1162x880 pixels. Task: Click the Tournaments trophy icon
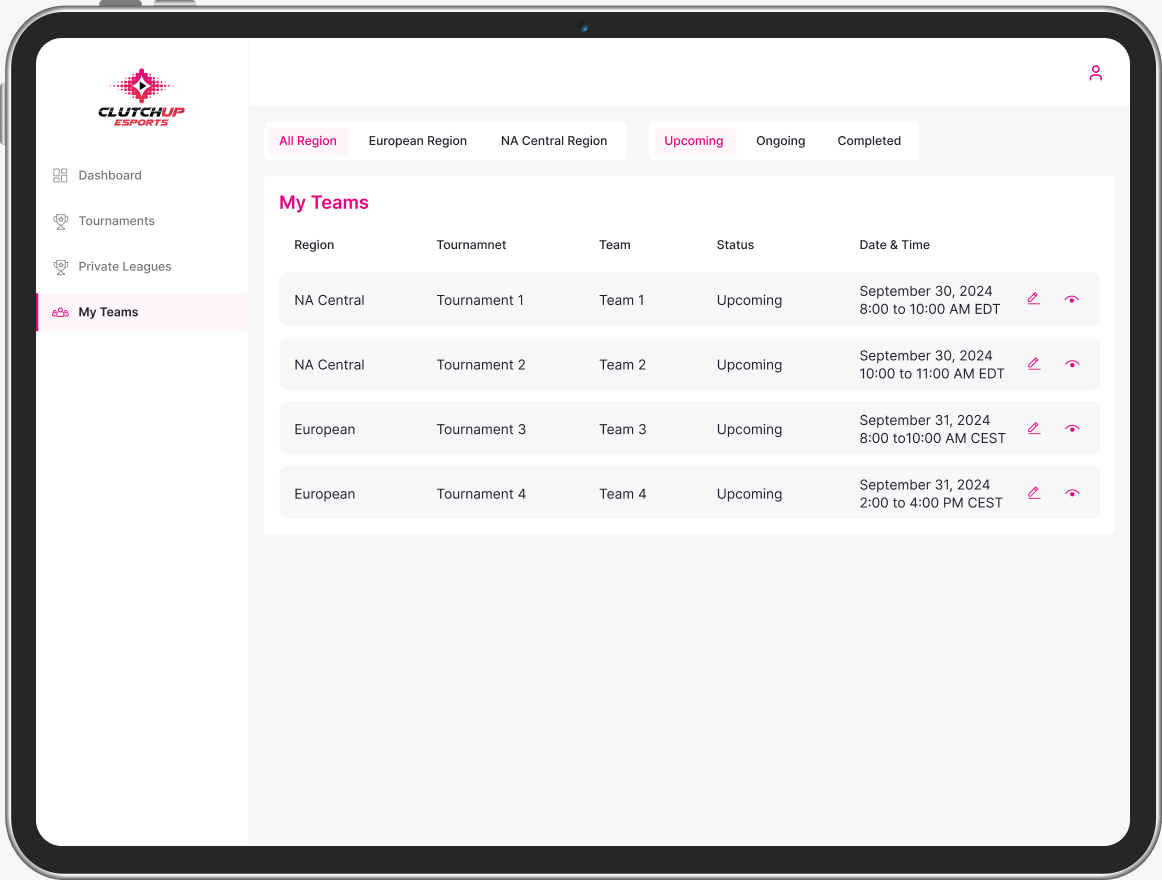[61, 221]
